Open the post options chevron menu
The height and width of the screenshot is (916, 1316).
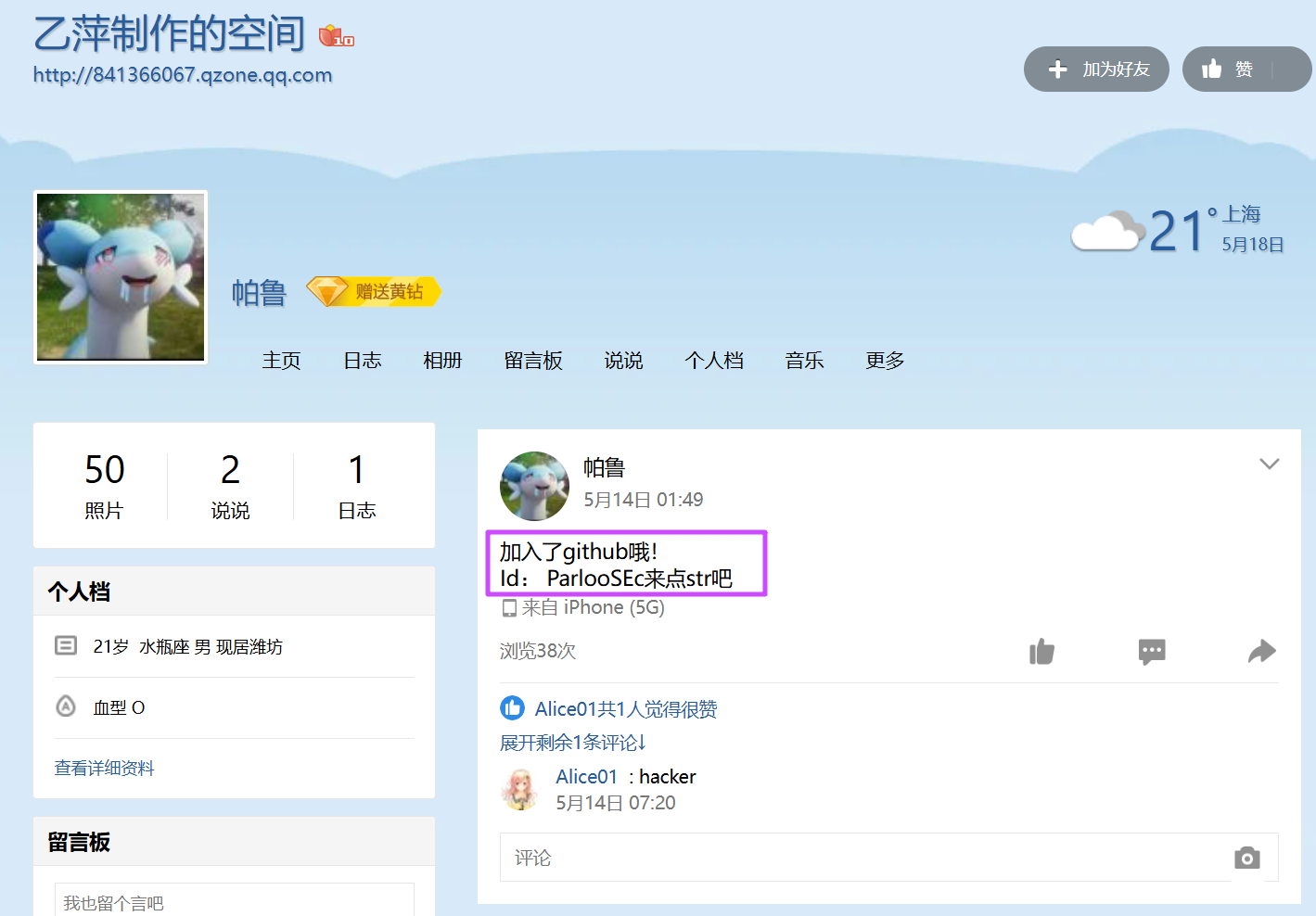(x=1269, y=464)
